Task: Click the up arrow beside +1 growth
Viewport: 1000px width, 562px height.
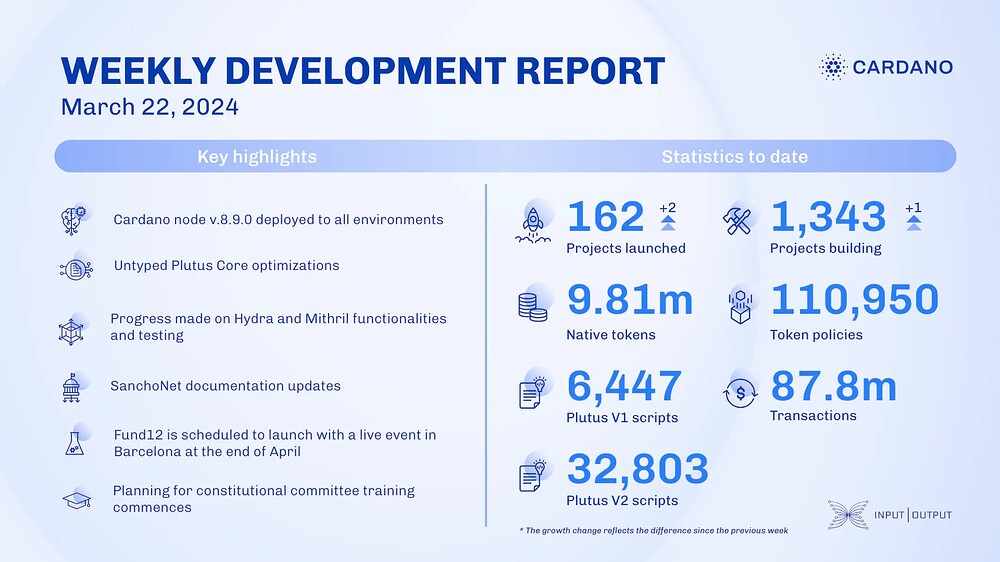Action: (913, 223)
